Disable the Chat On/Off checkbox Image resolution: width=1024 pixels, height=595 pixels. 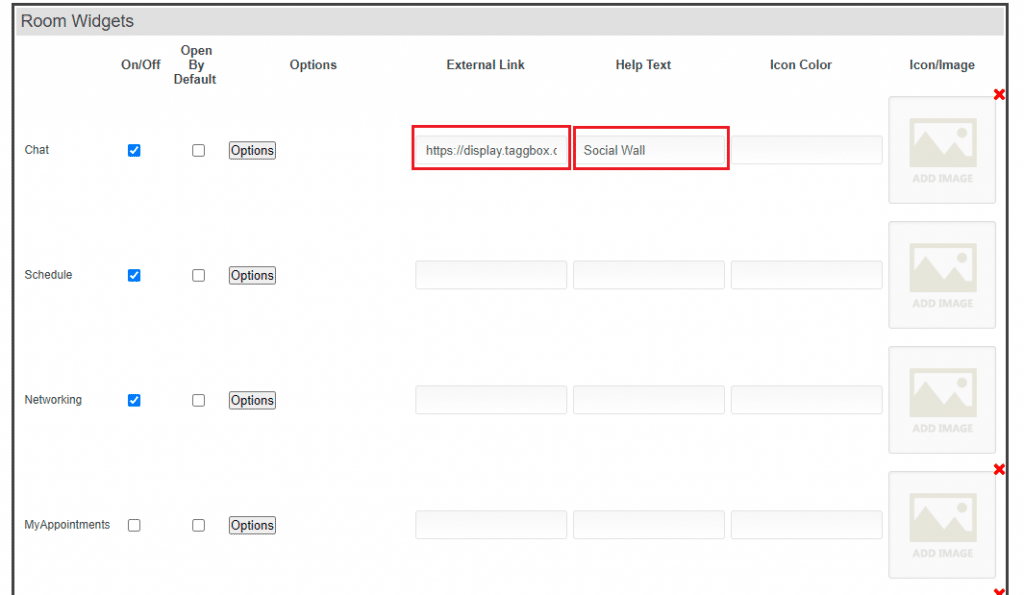pos(134,150)
